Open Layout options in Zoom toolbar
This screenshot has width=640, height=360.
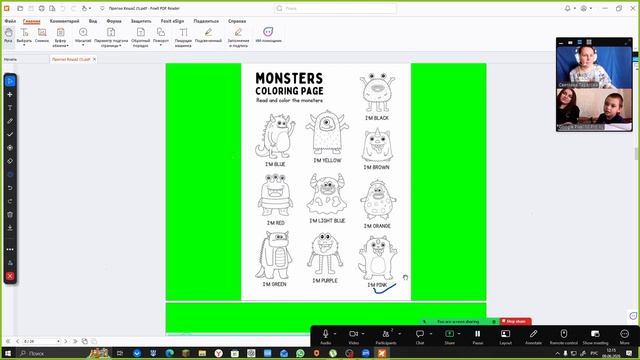point(505,336)
